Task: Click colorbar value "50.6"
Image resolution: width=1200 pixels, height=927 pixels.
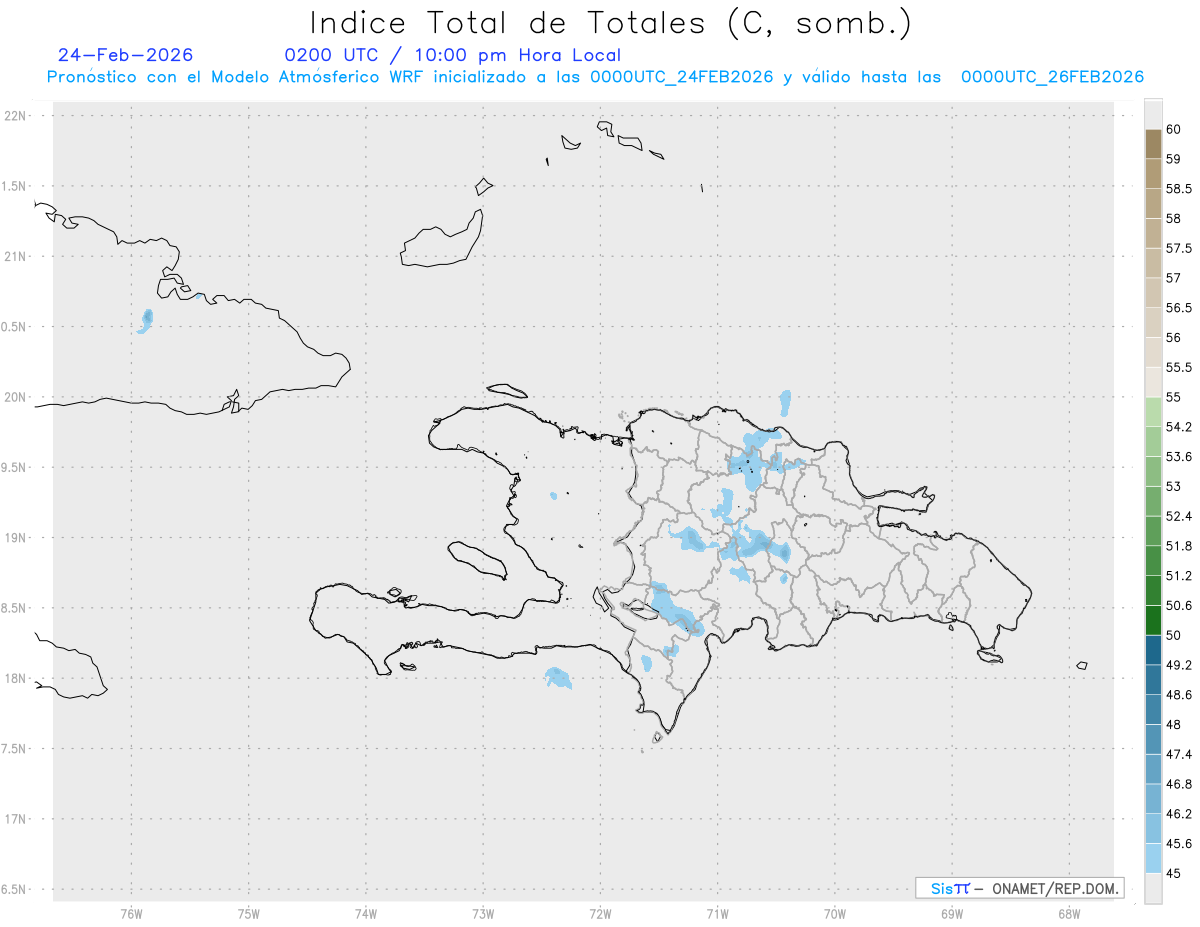Action: pos(1178,606)
